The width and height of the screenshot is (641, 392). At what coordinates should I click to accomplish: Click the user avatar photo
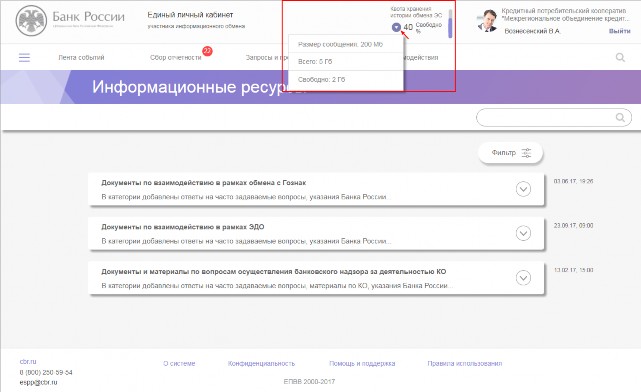[x=487, y=21]
